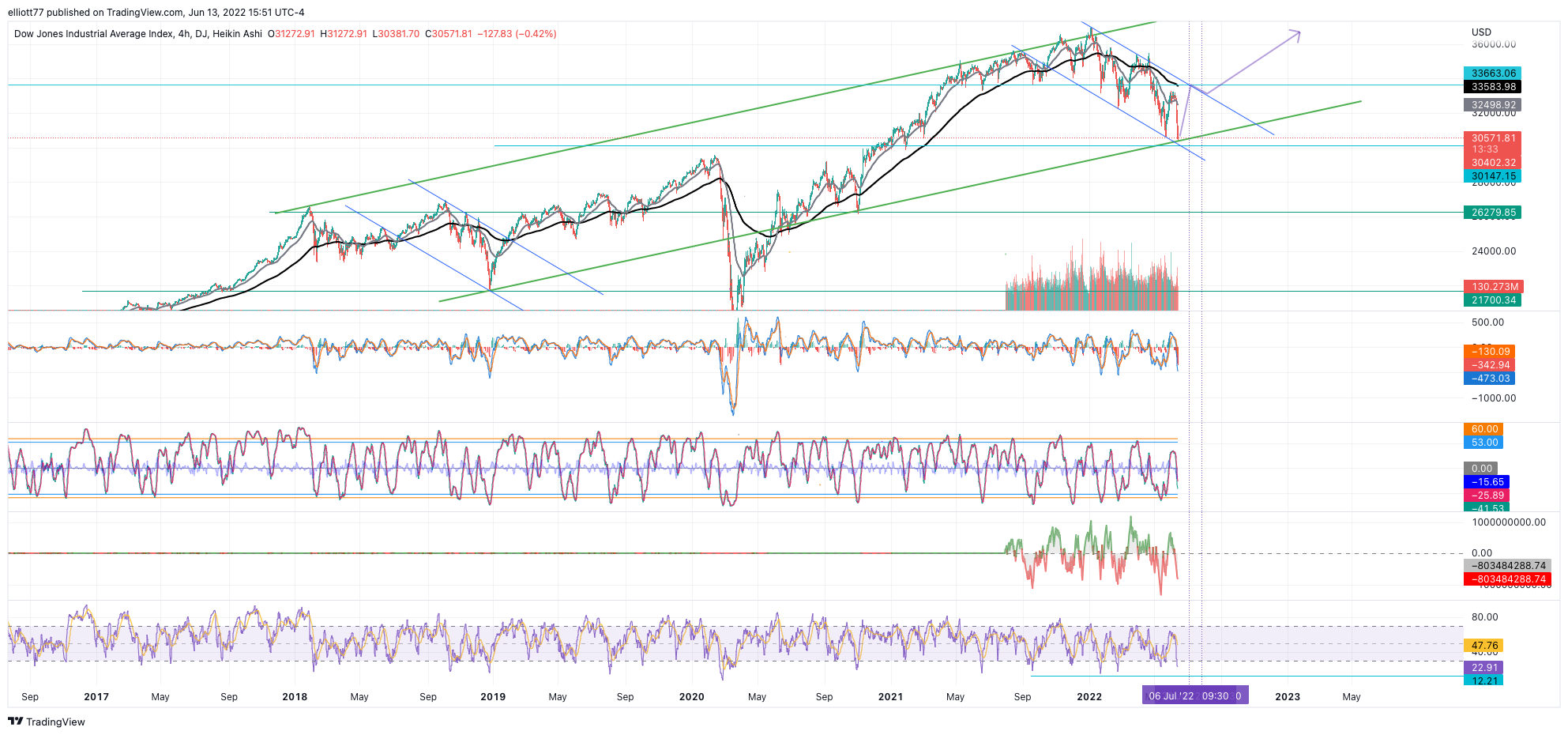The width and height of the screenshot is (1568, 735).
Task: Click the red −803484288.74 label
Action: pyautogui.click(x=1507, y=579)
